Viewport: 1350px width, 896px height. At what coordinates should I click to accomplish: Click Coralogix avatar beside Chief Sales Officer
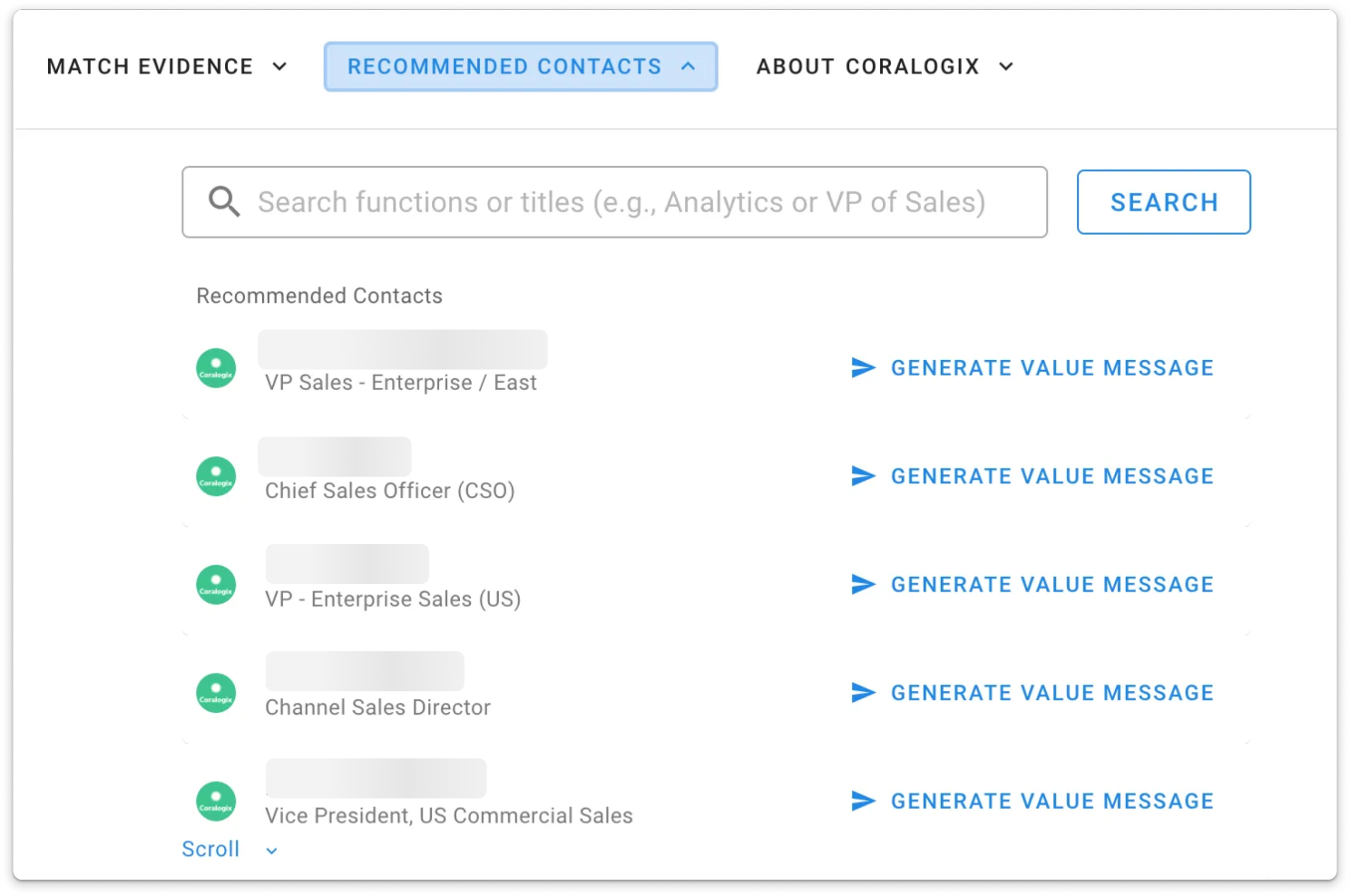(216, 476)
